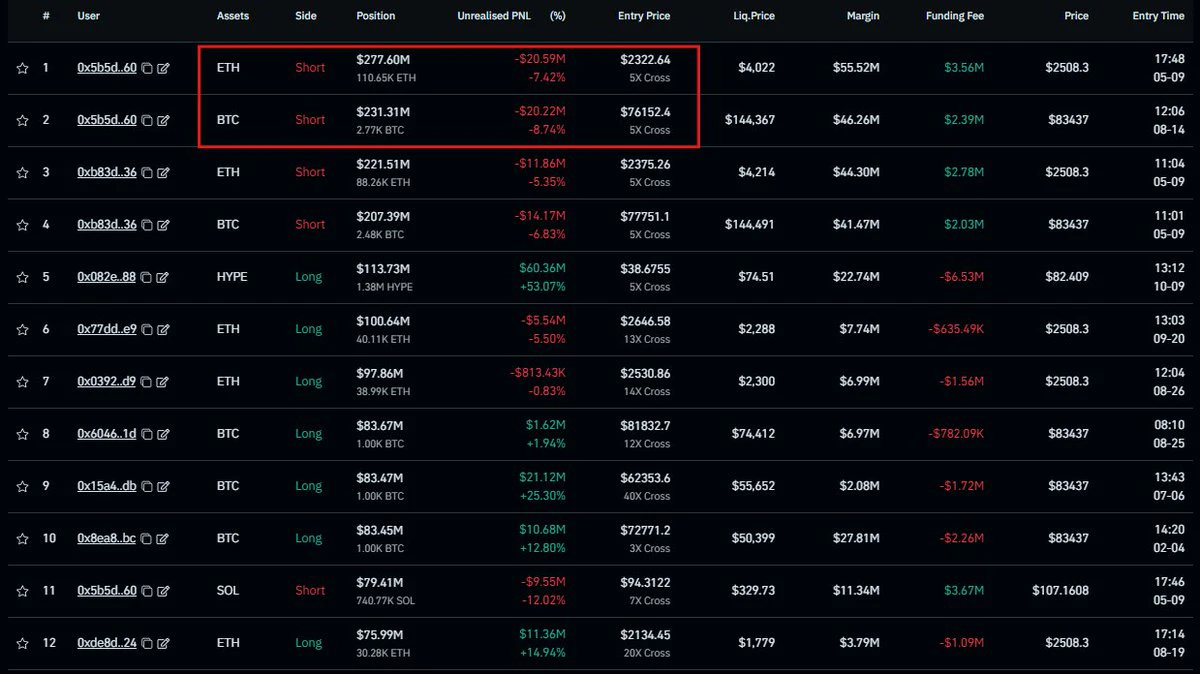Favorite the row 3 position with the star
This screenshot has width=1200, height=674.
click(22, 172)
